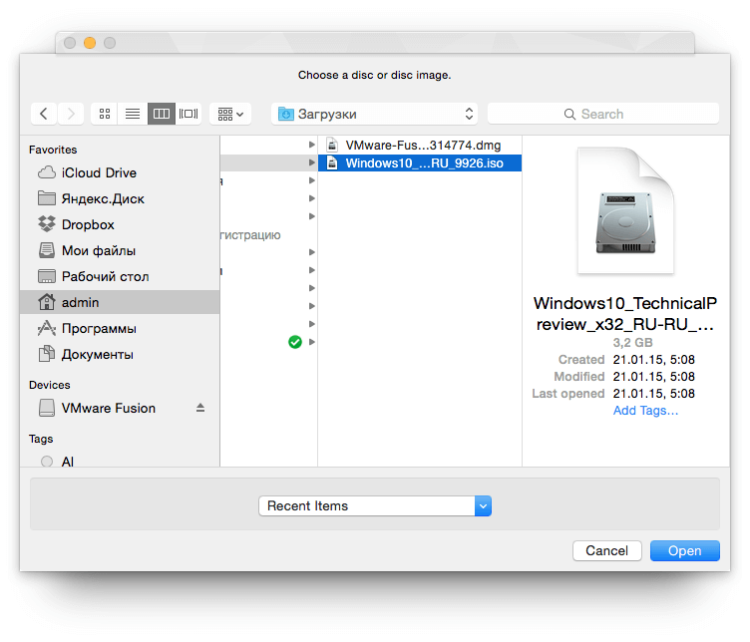
Task: Click the up-down arrows of the path popup
Action: click(x=469, y=114)
